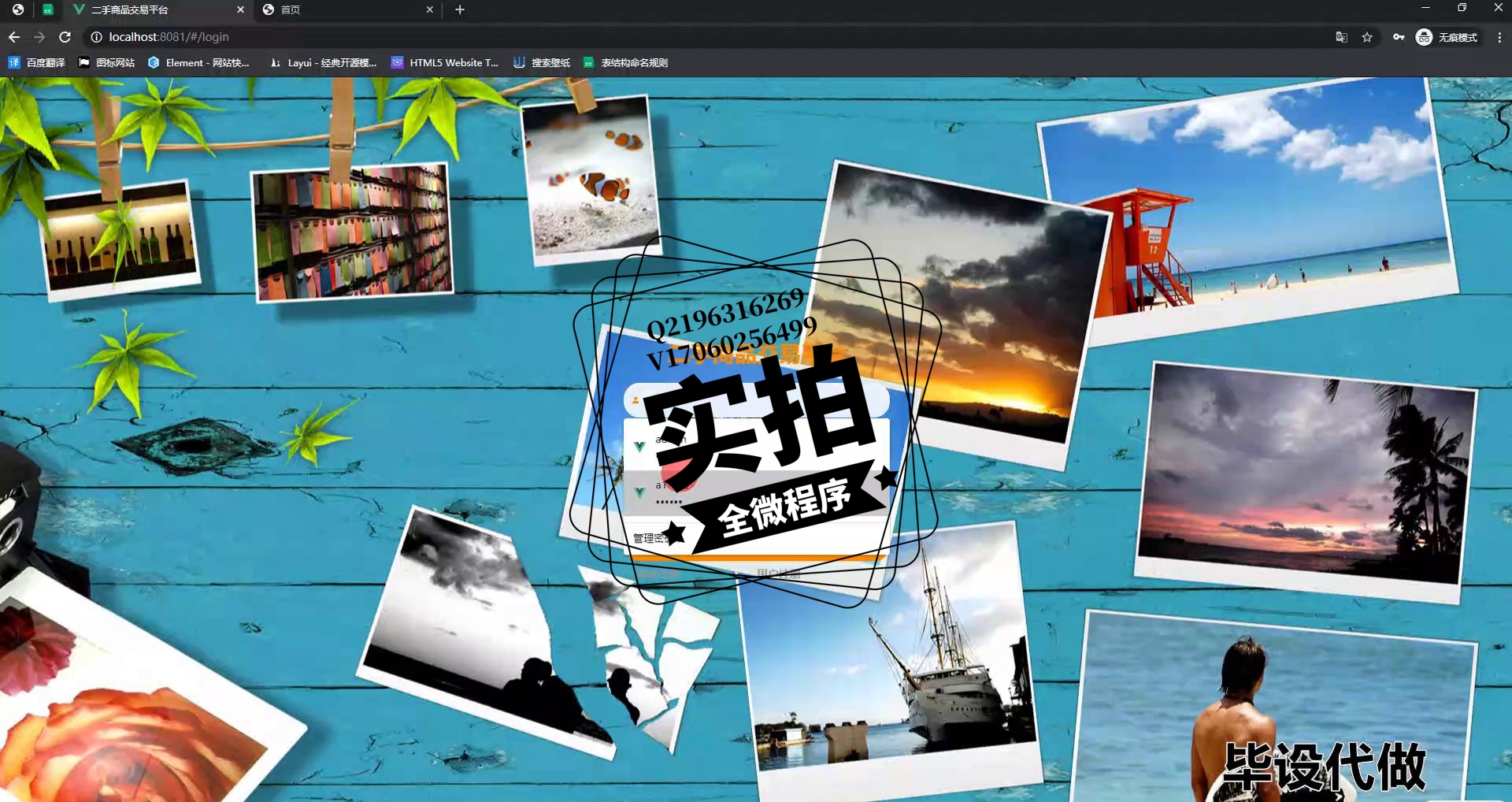This screenshot has height=802, width=1512.
Task: Select the 二手商品交易平台 tab
Action: coord(157,9)
